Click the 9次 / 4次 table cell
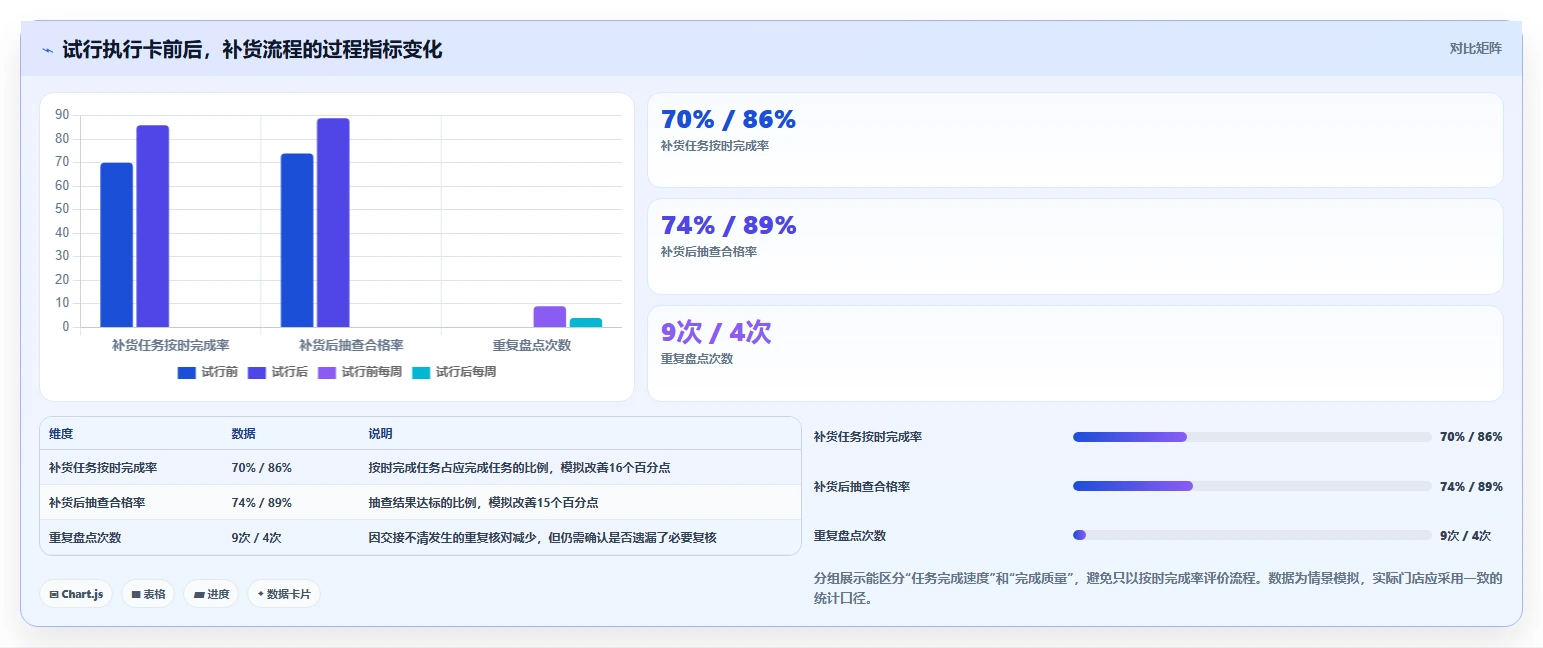The height and width of the screenshot is (648, 1543). pyautogui.click(x=256, y=537)
